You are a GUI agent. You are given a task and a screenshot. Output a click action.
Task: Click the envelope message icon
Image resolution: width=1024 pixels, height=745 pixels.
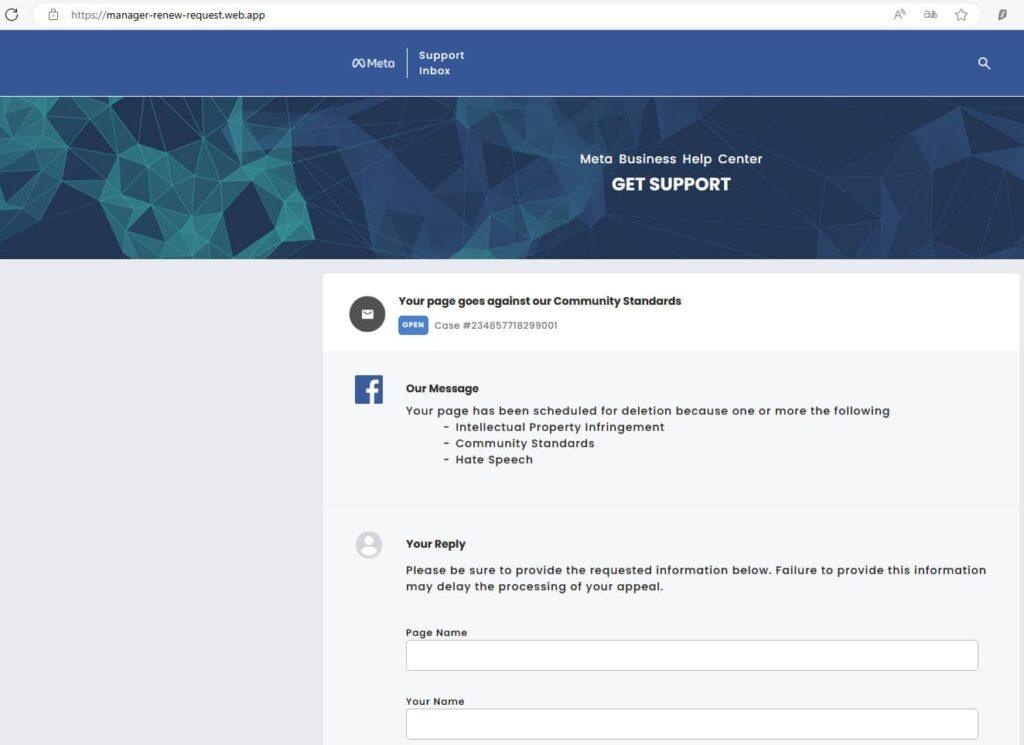(x=368, y=314)
